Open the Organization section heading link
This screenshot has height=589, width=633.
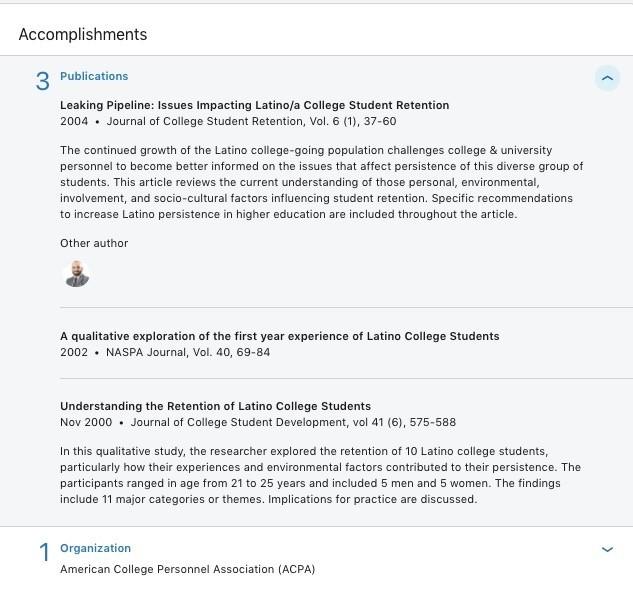pyautogui.click(x=95, y=548)
